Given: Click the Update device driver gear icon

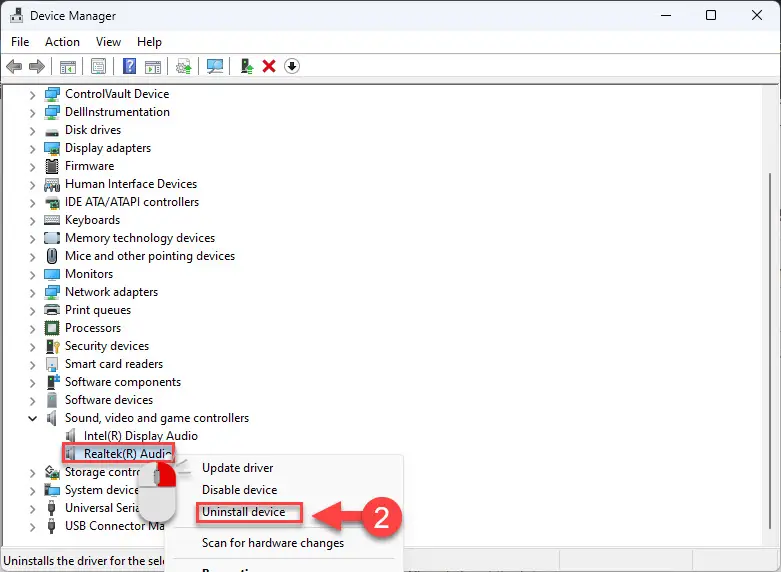Looking at the screenshot, I should coord(184,66).
